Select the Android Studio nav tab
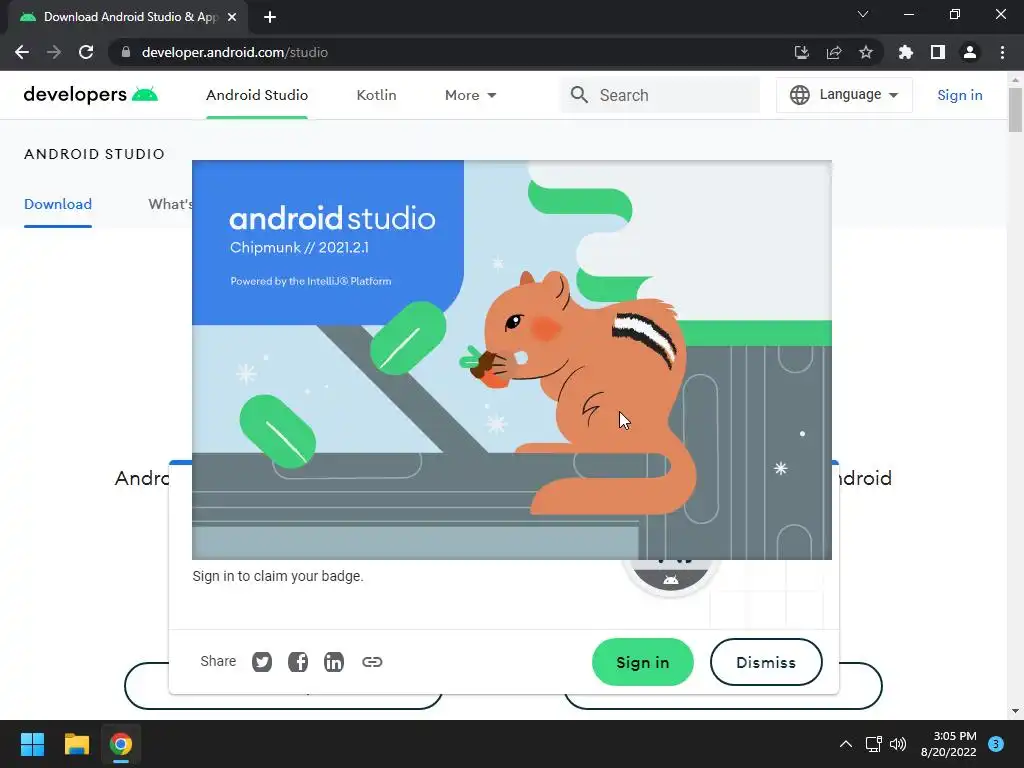 click(257, 95)
